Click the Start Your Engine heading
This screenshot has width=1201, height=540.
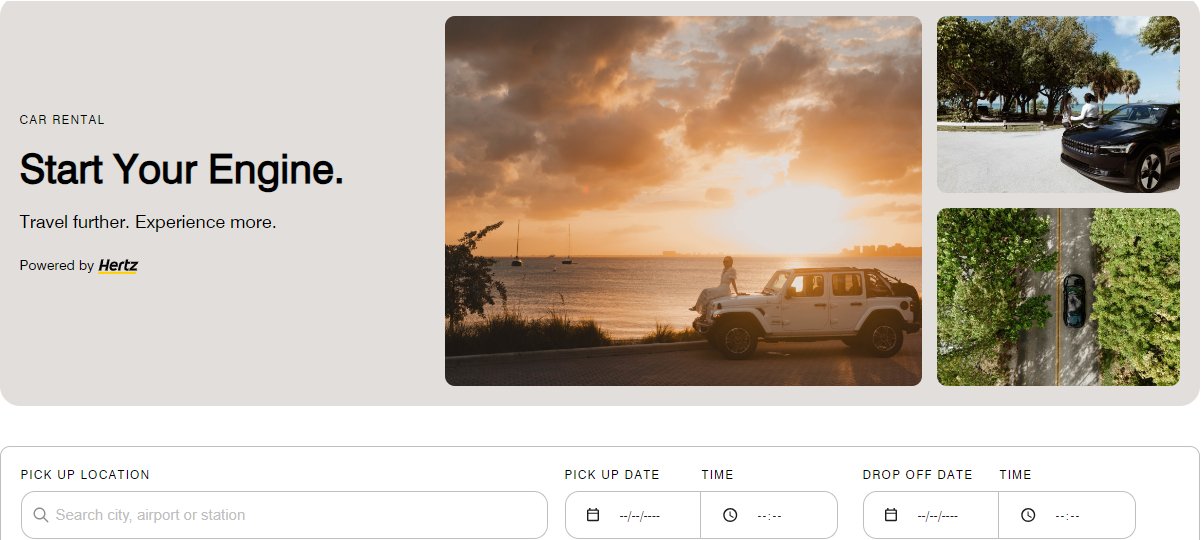click(x=182, y=170)
